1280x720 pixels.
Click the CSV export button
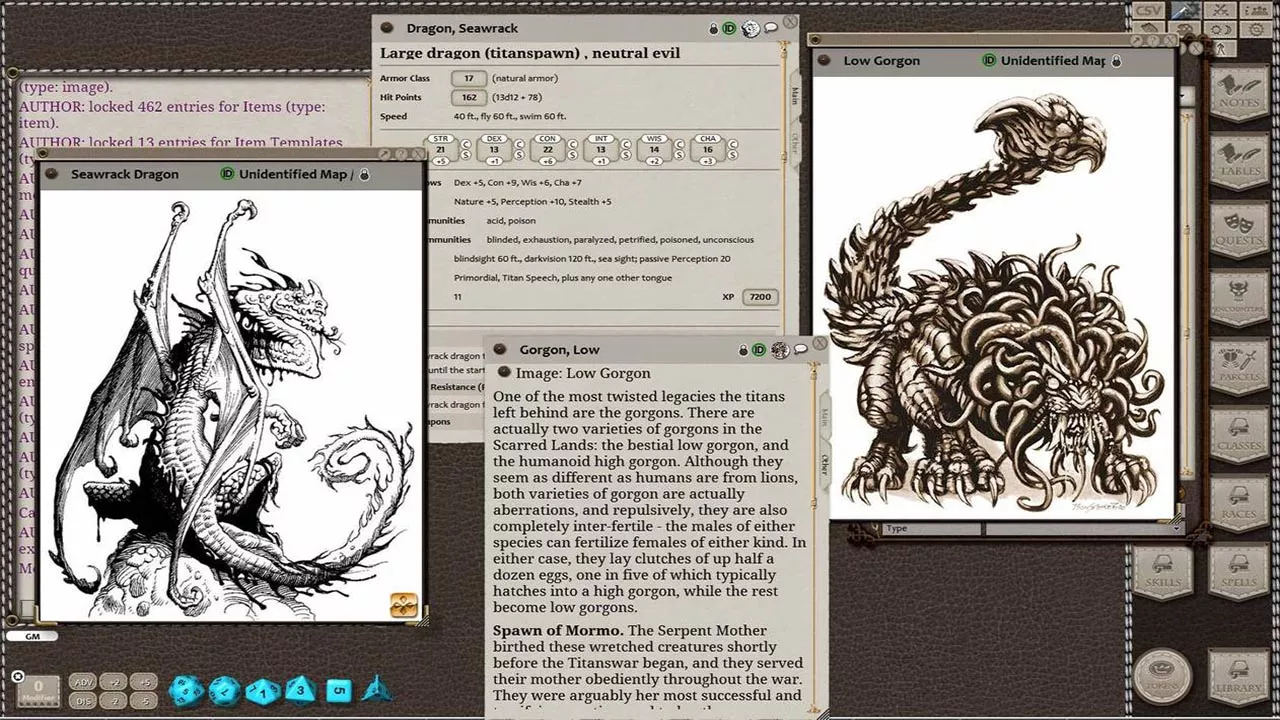coord(1149,10)
